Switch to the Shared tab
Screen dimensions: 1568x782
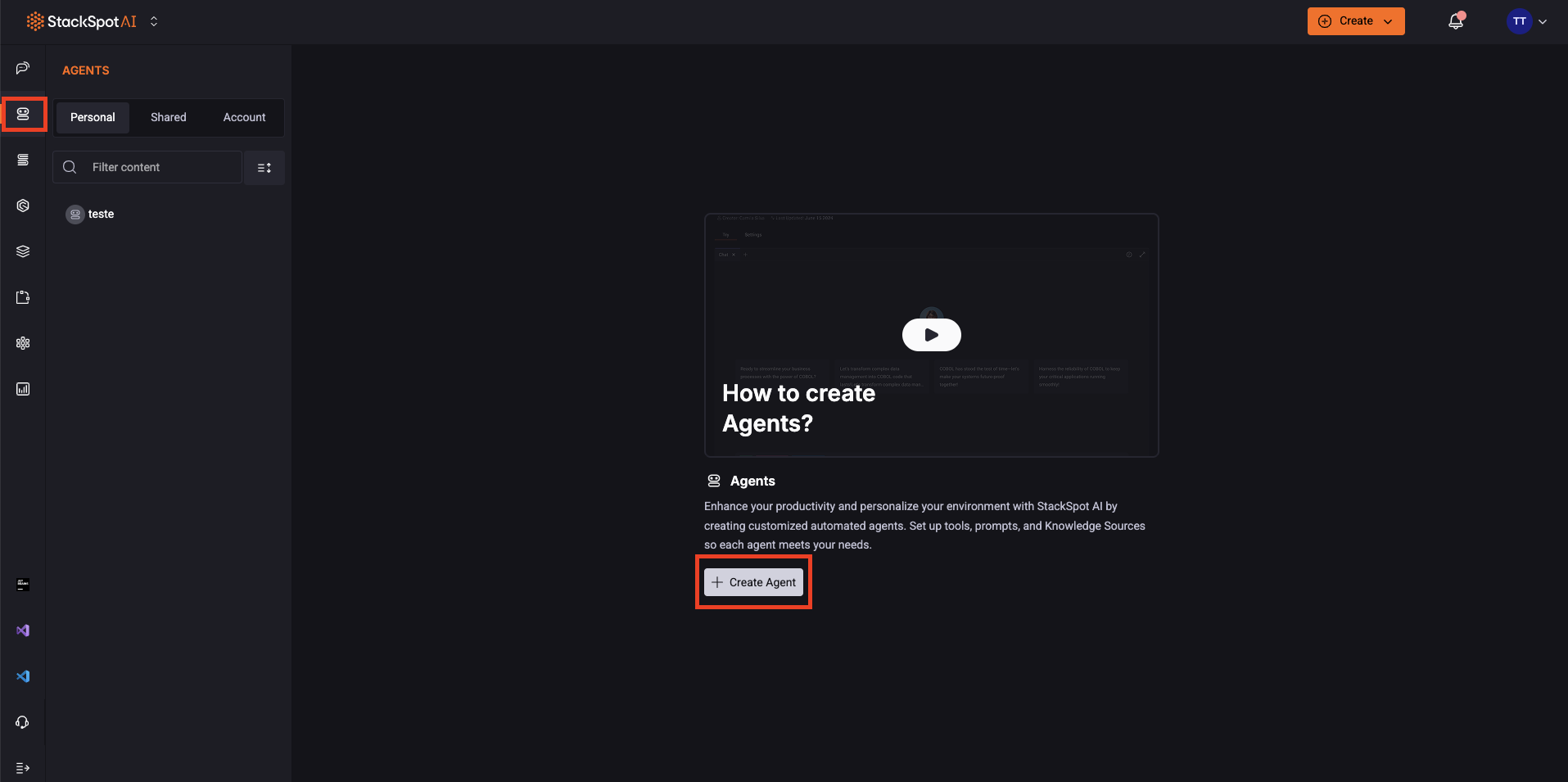(x=168, y=117)
